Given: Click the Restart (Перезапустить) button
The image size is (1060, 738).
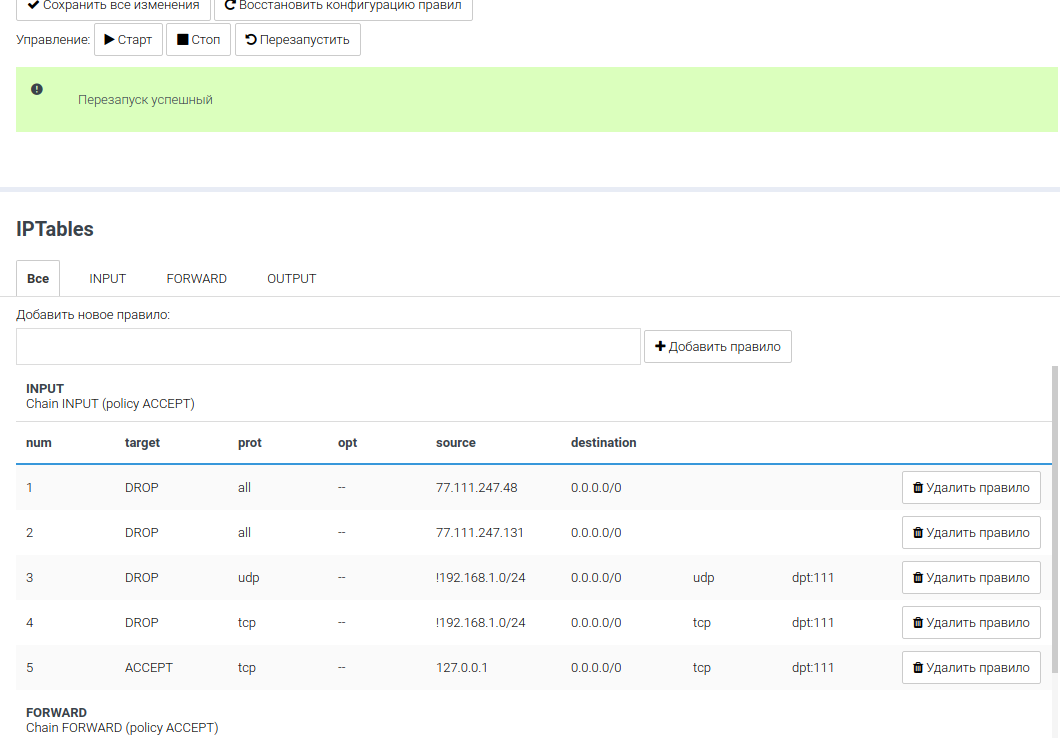Looking at the screenshot, I should (297, 40).
